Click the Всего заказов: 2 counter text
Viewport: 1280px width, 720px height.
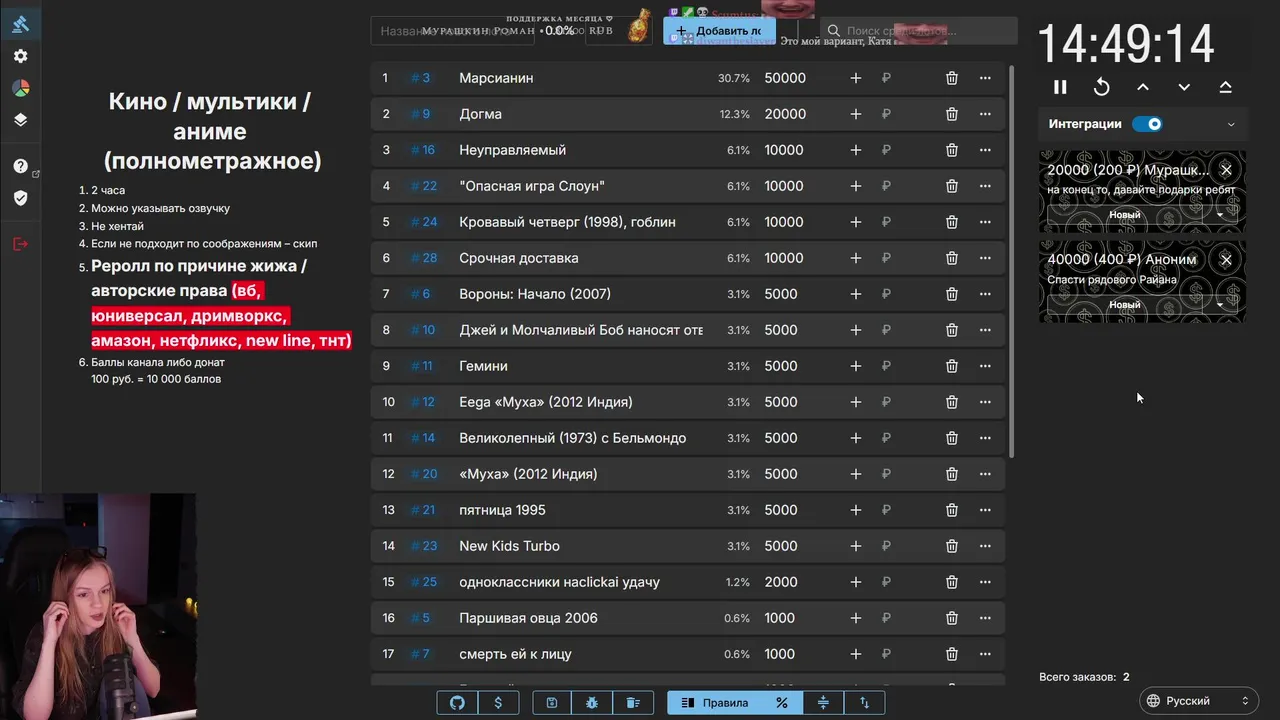click(1084, 677)
